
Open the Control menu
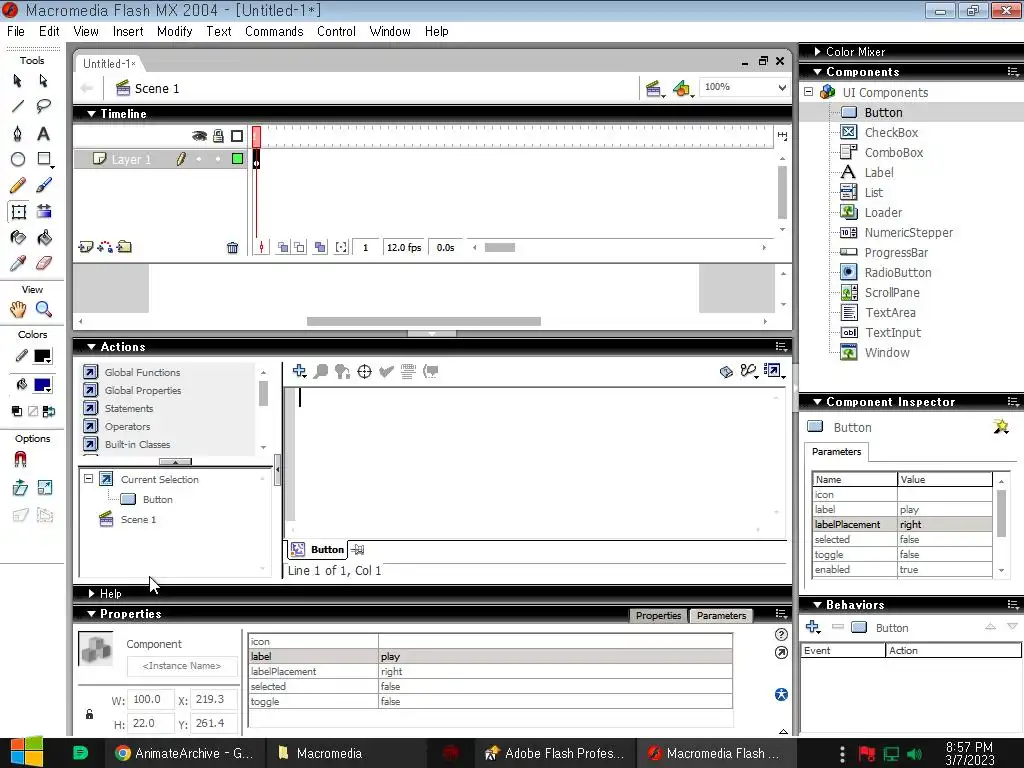336,31
